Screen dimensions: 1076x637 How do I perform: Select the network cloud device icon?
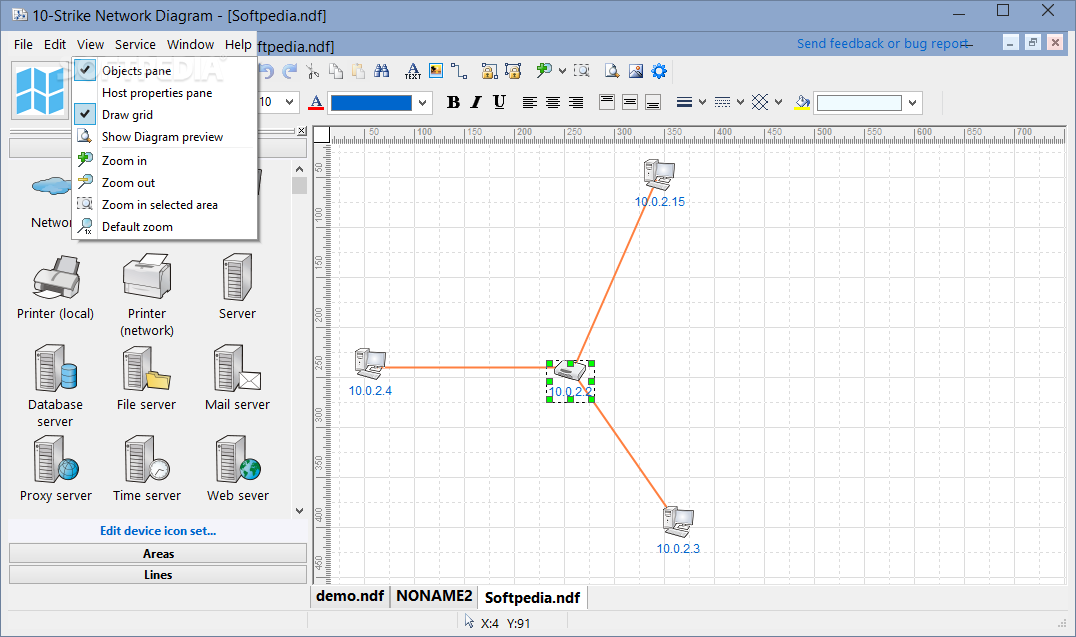(51, 186)
